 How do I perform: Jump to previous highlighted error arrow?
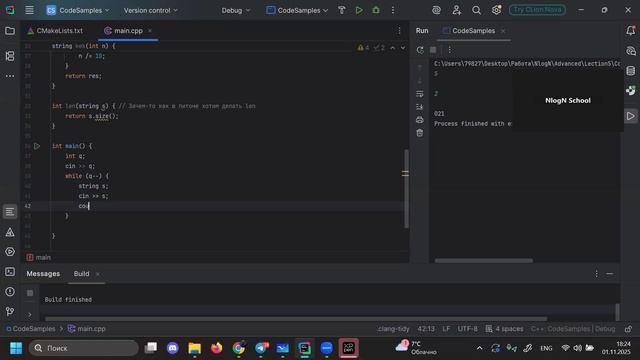pos(393,48)
